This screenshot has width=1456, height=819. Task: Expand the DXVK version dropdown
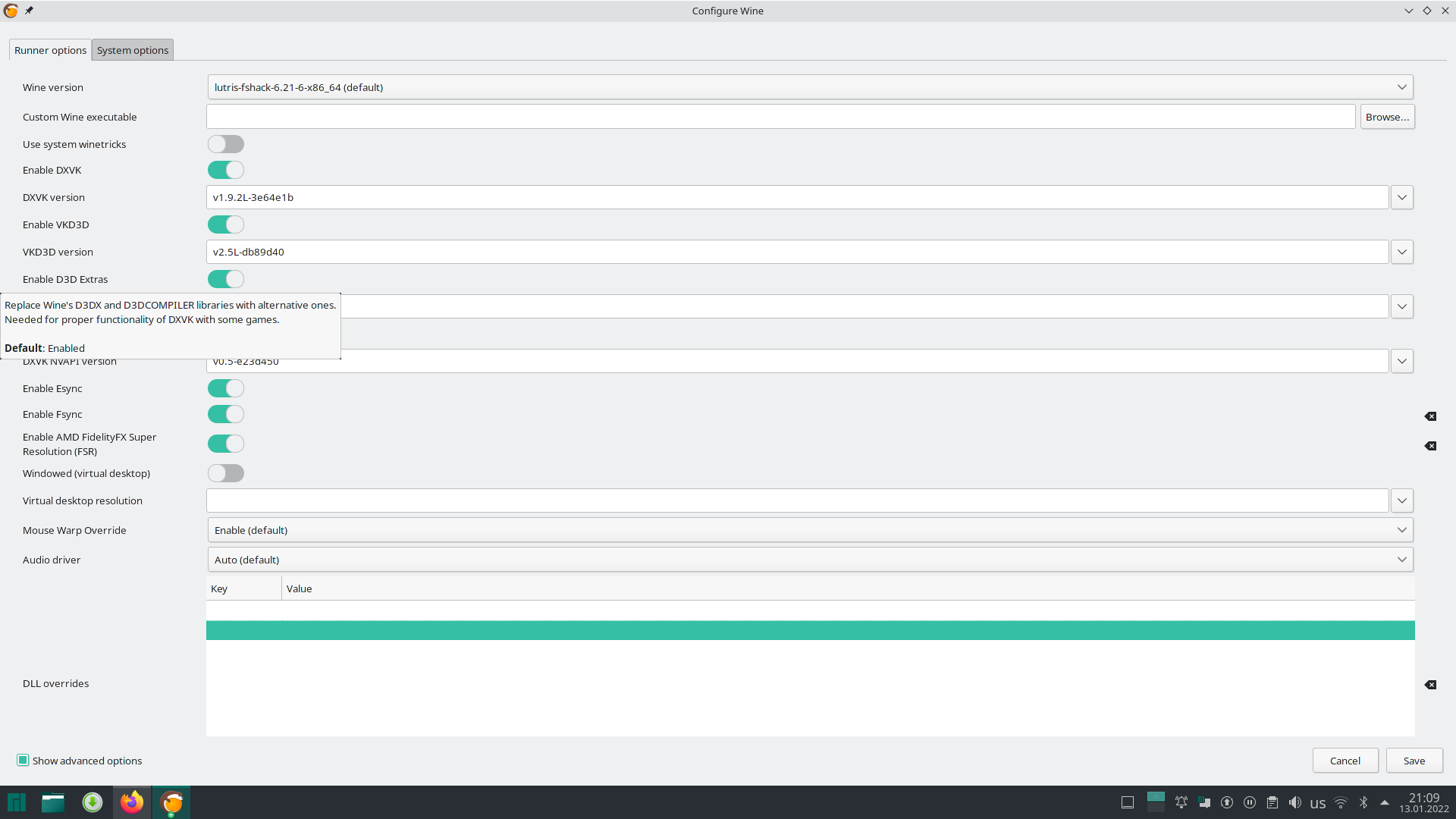pyautogui.click(x=1402, y=197)
